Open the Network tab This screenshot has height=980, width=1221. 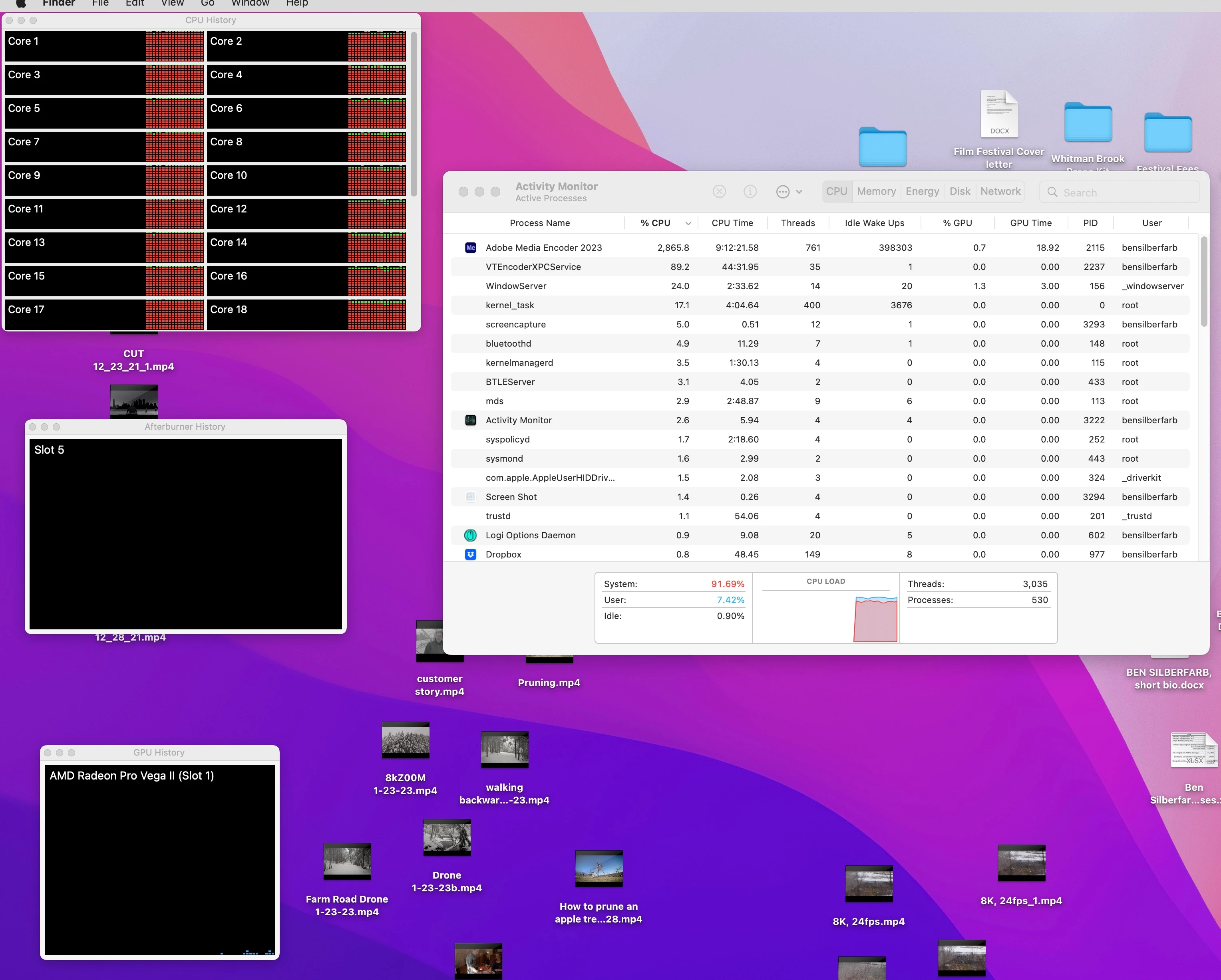pos(1000,191)
